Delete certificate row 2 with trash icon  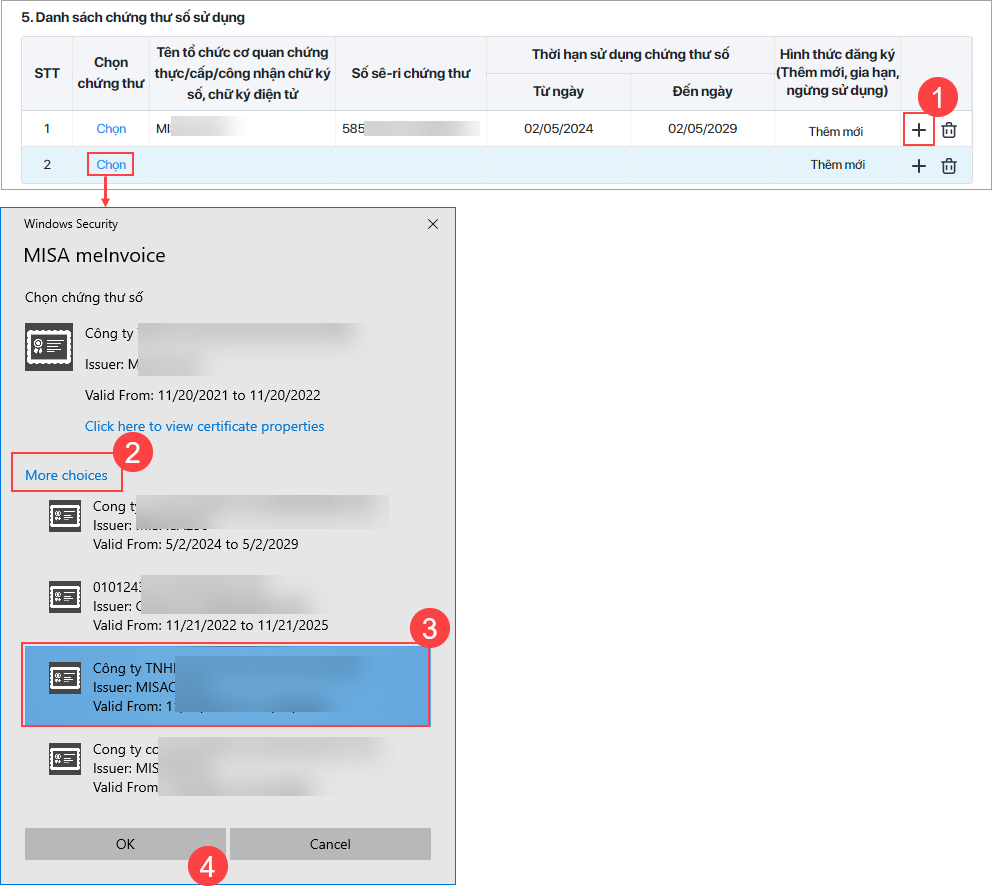click(949, 166)
